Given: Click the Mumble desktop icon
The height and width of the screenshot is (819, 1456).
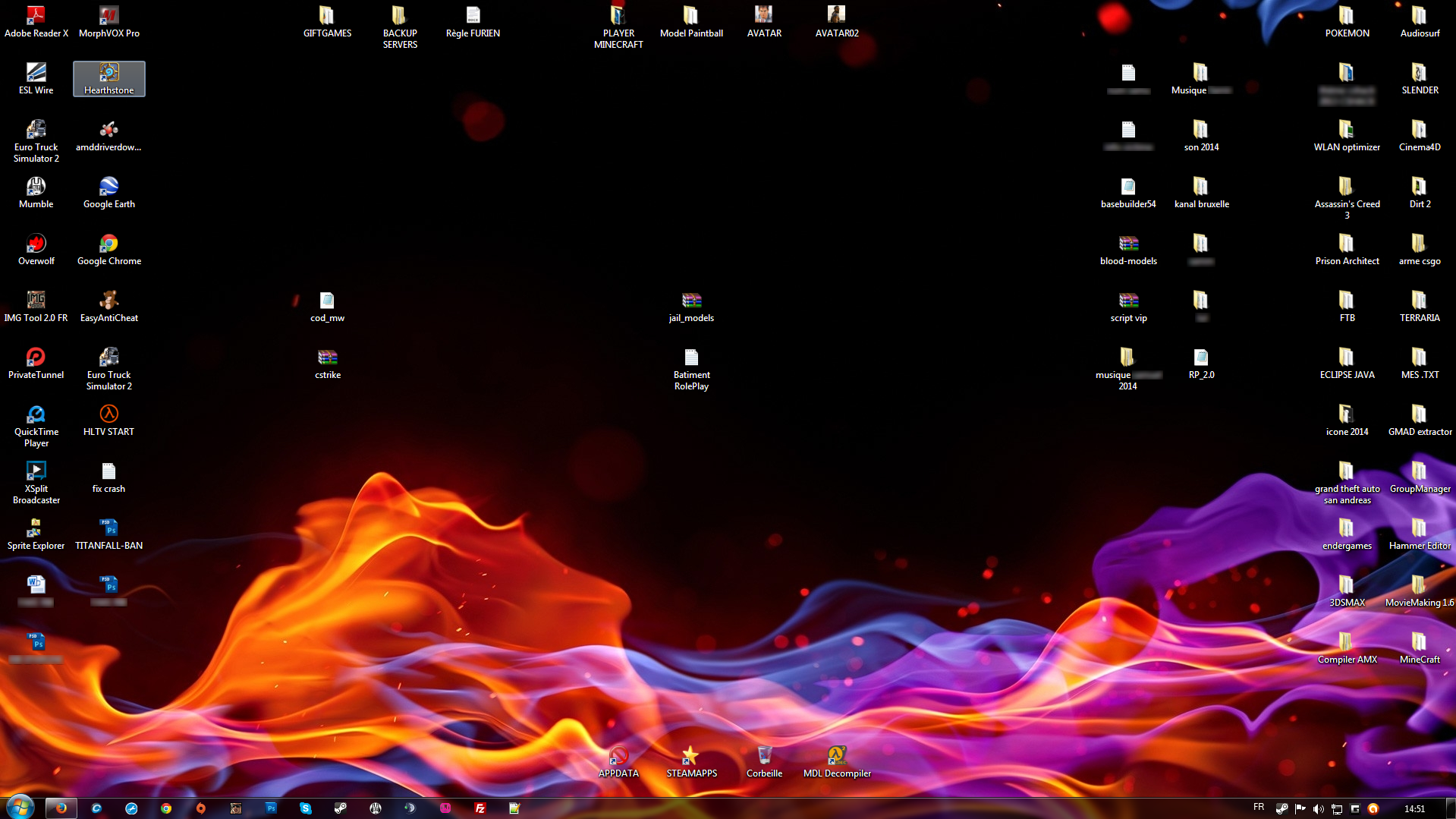Looking at the screenshot, I should [x=36, y=192].
